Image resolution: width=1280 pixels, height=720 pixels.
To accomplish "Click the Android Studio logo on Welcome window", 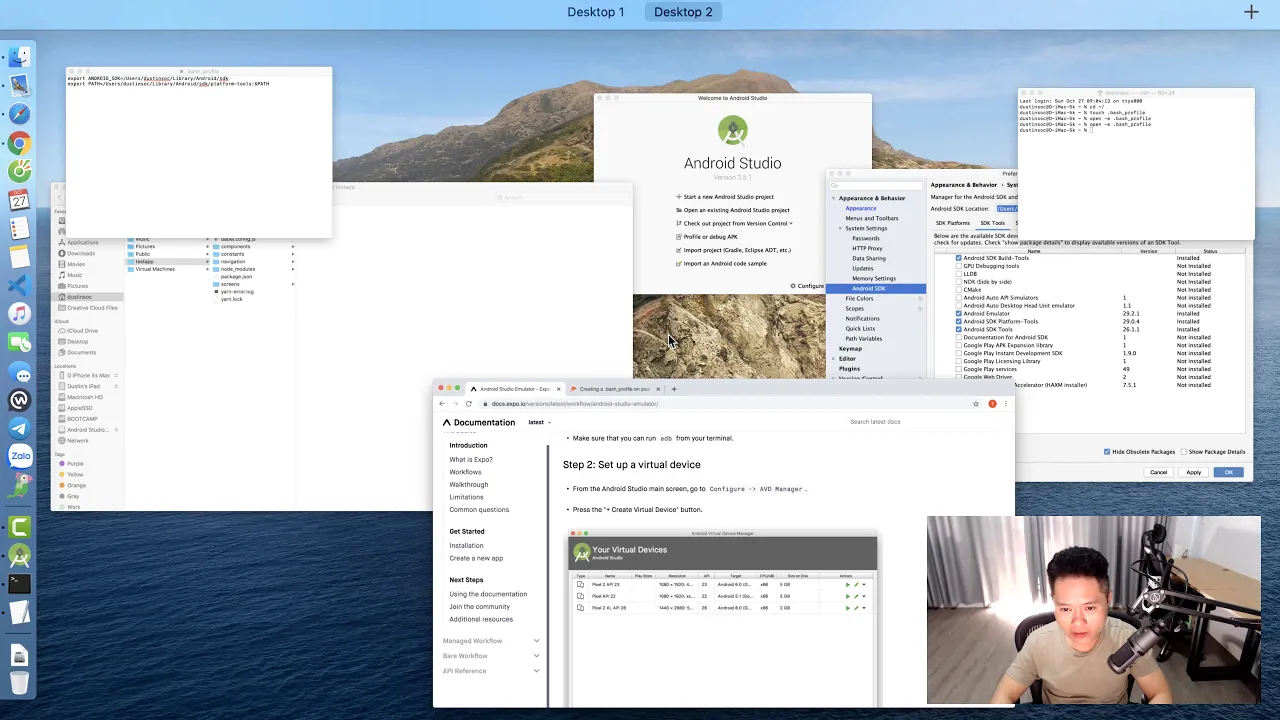I will click(732, 132).
